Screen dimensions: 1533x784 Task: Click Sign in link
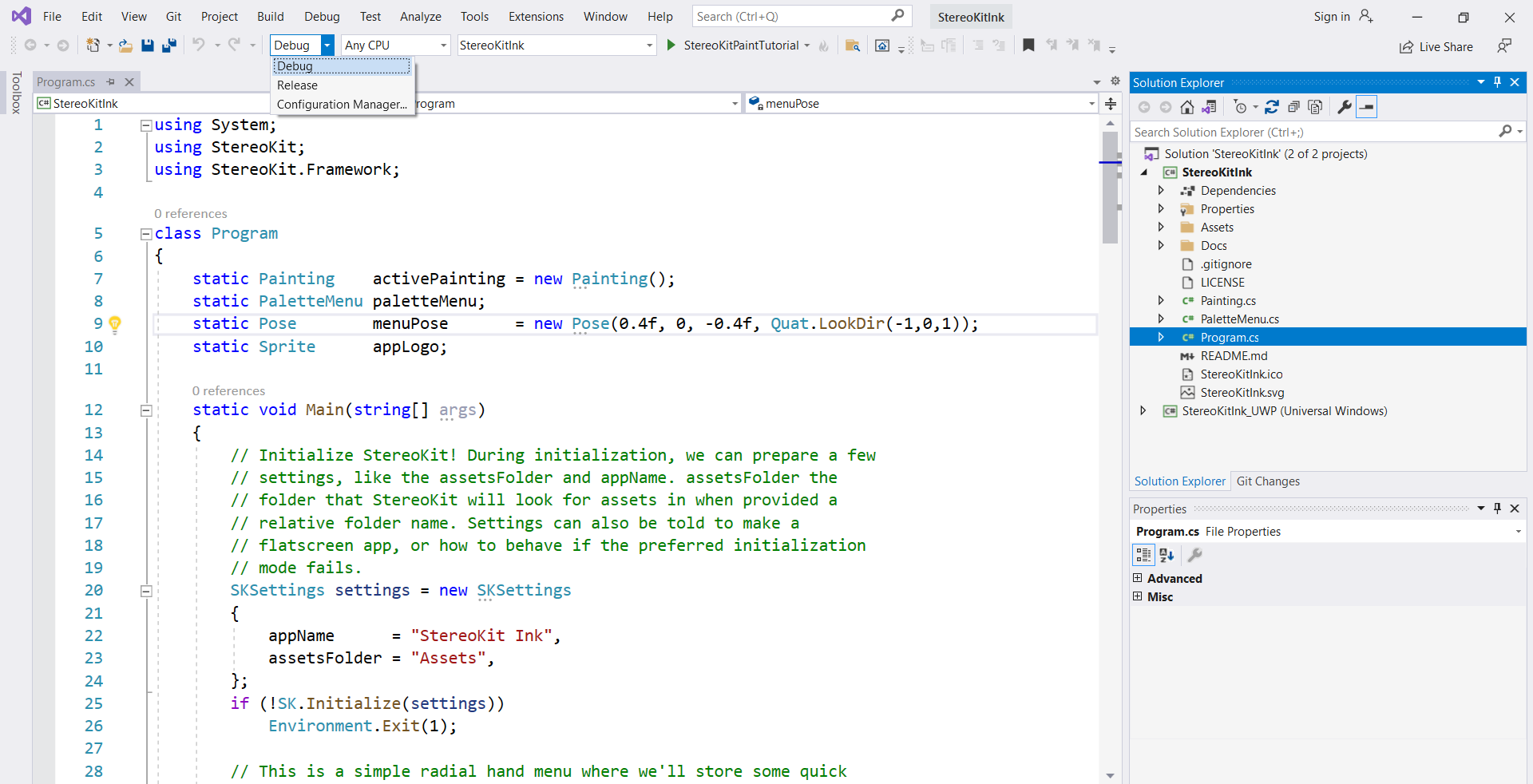click(x=1332, y=17)
